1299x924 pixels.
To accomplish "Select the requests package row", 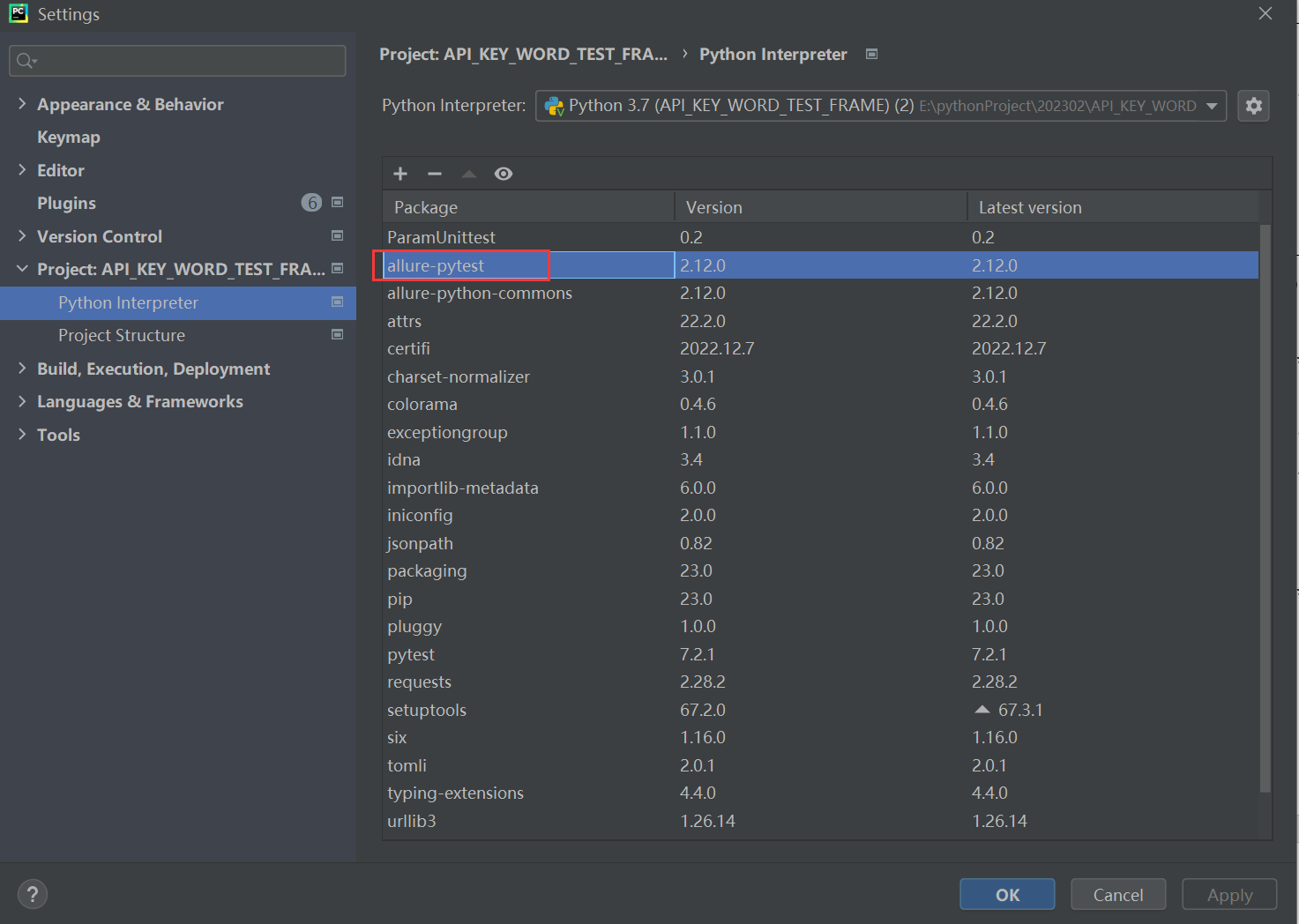I will coord(821,682).
